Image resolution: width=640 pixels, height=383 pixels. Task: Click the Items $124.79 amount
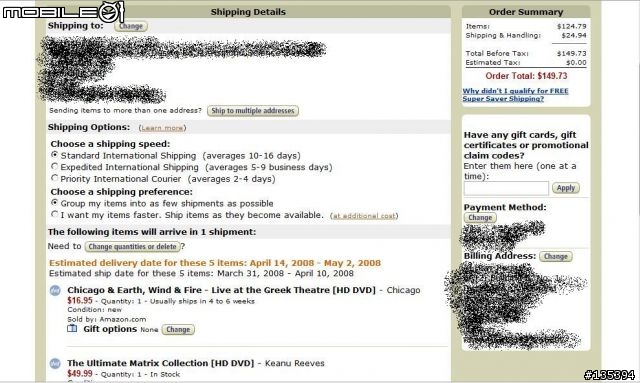coord(571,26)
